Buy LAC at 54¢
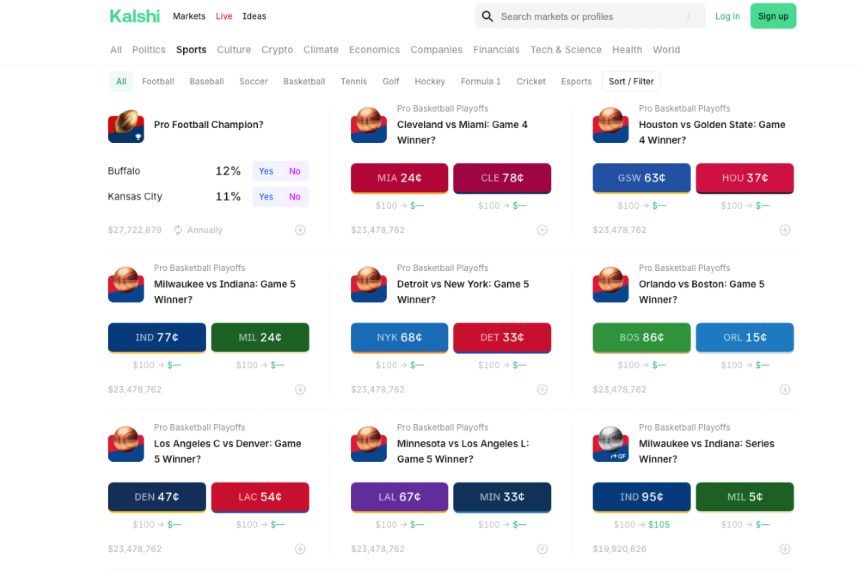The height and width of the screenshot is (572, 858). tap(260, 496)
